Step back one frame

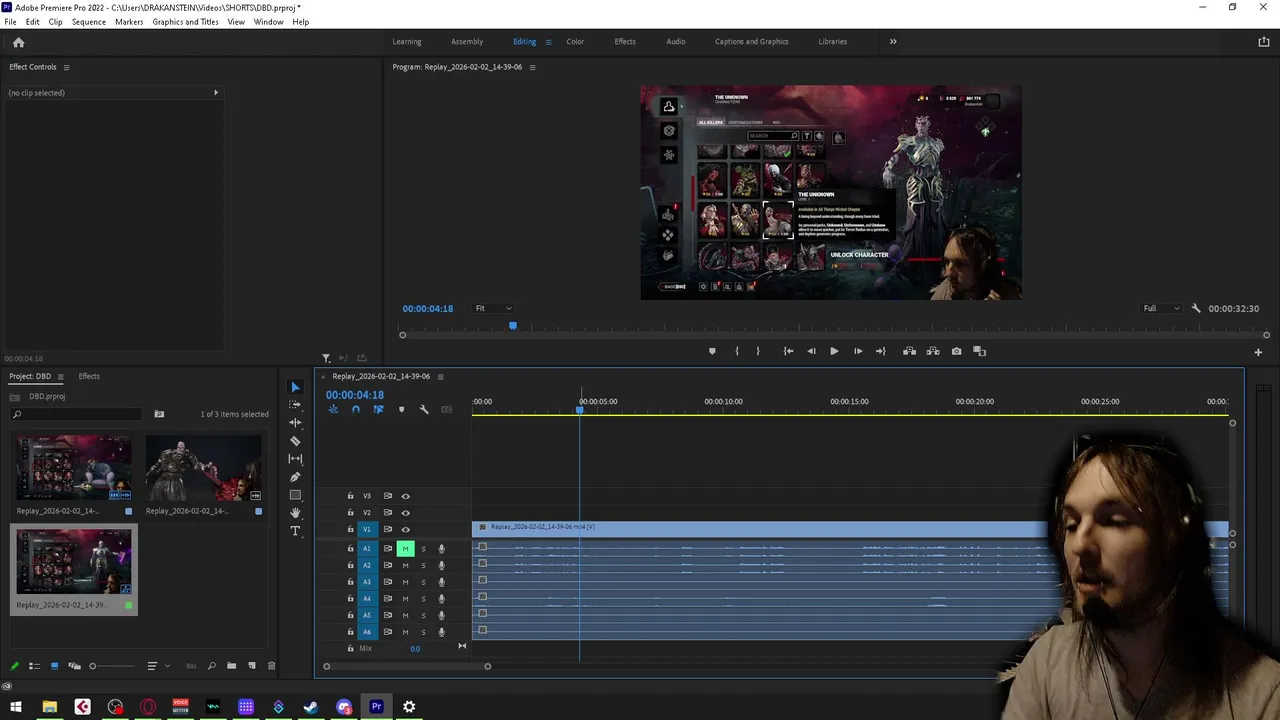tap(811, 351)
